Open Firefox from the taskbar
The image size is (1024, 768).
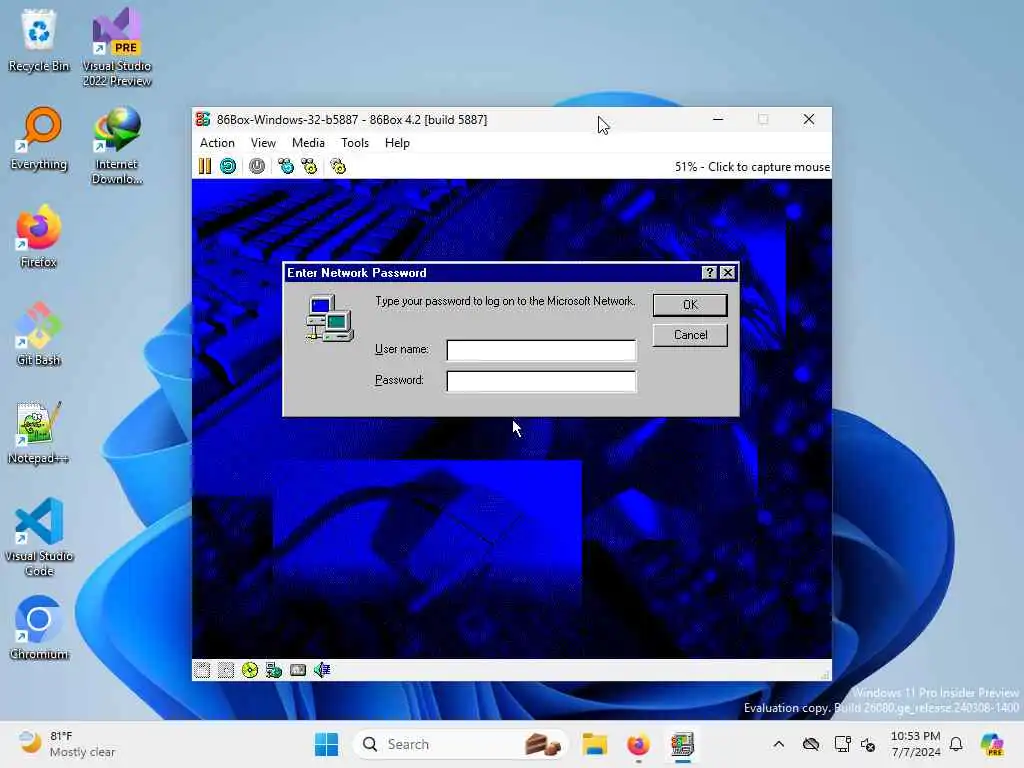click(x=639, y=744)
